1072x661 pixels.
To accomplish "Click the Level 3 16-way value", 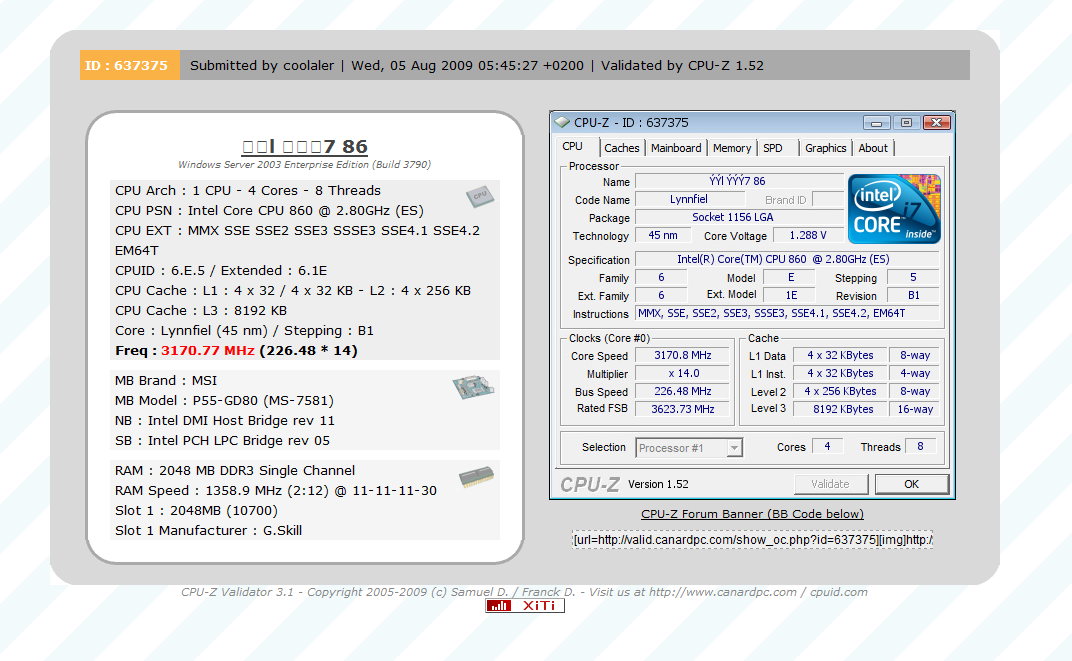I will click(914, 409).
